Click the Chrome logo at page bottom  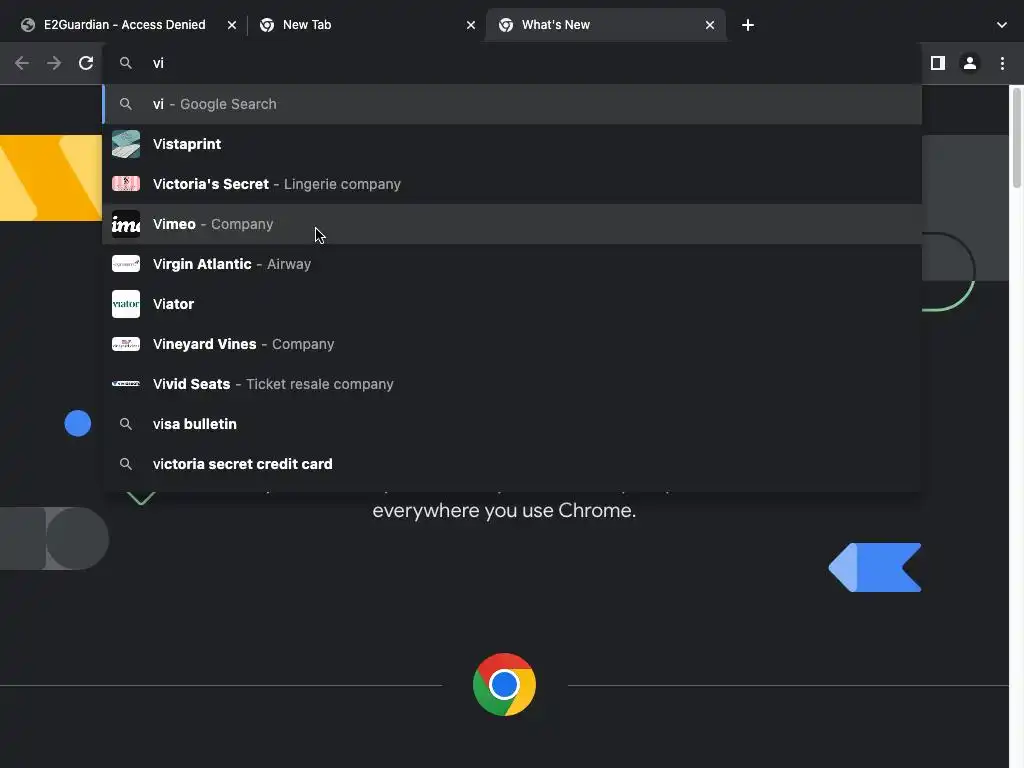click(504, 684)
